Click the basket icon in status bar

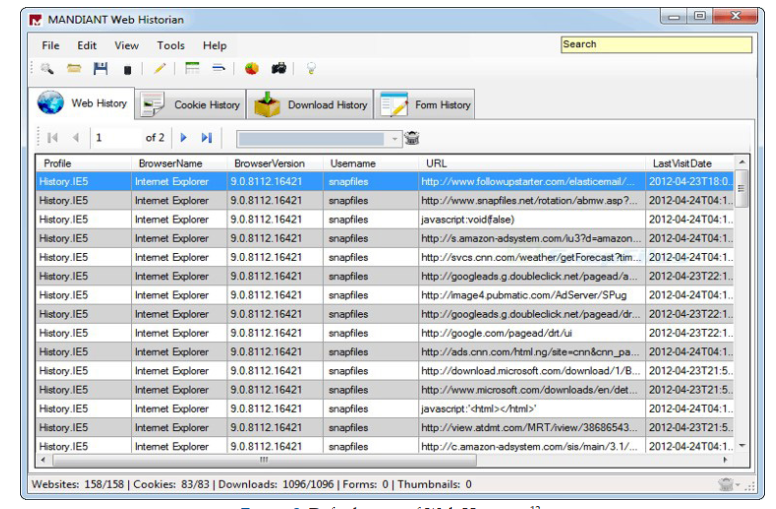[726, 484]
